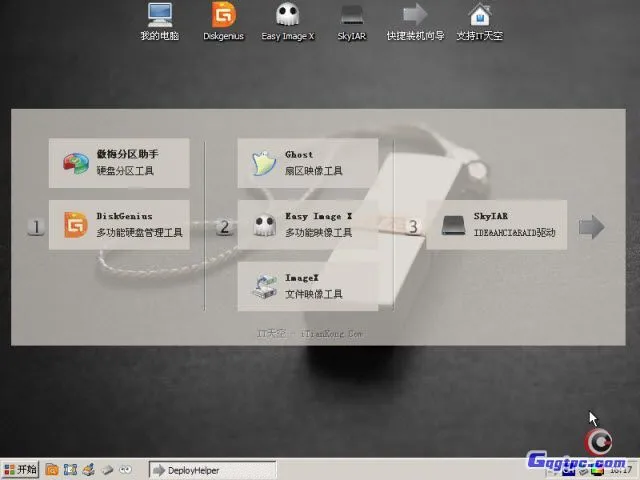The width and height of the screenshot is (640, 480).
Task: Click the second quick-launch taskbar icon
Action: [x=70, y=470]
